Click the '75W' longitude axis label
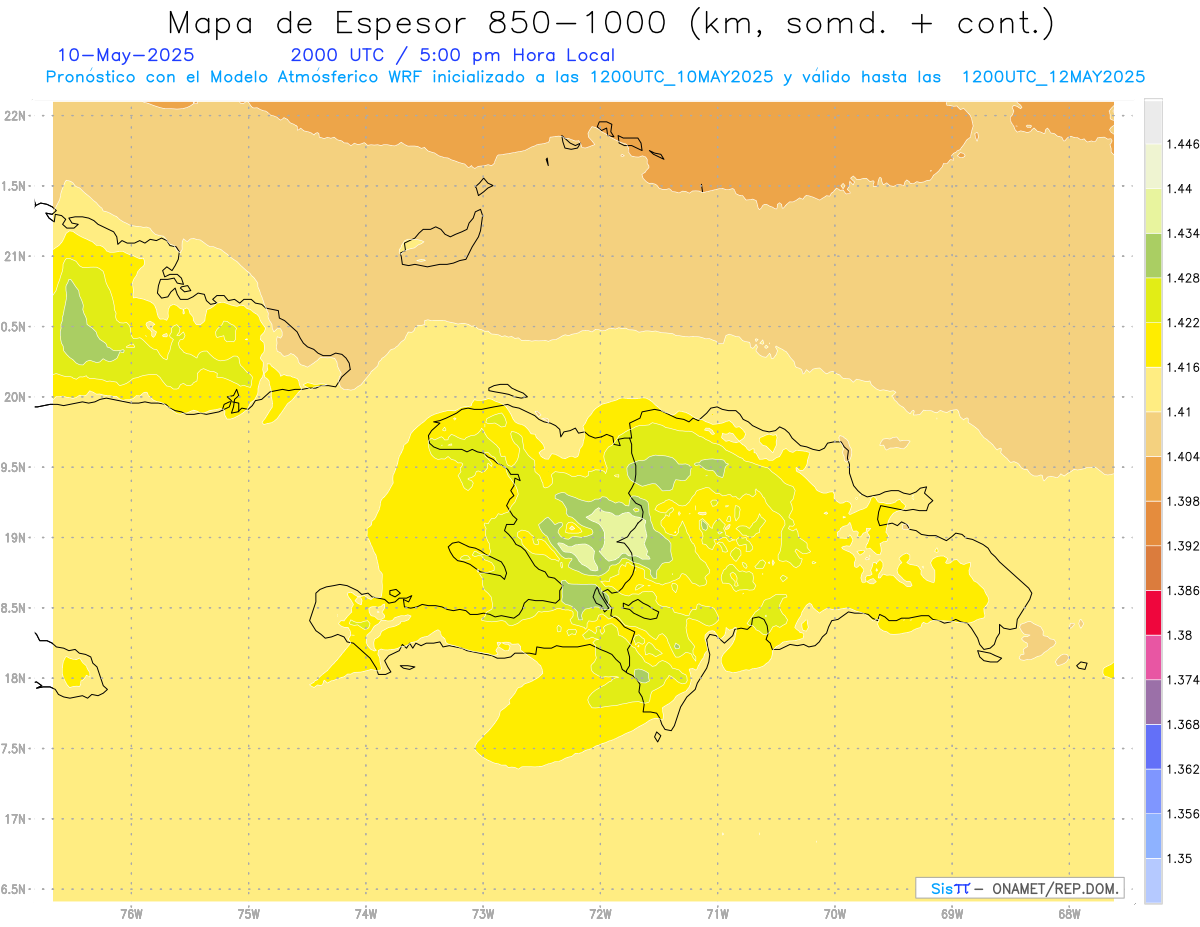Screen dimensions: 1200x927 [249, 913]
